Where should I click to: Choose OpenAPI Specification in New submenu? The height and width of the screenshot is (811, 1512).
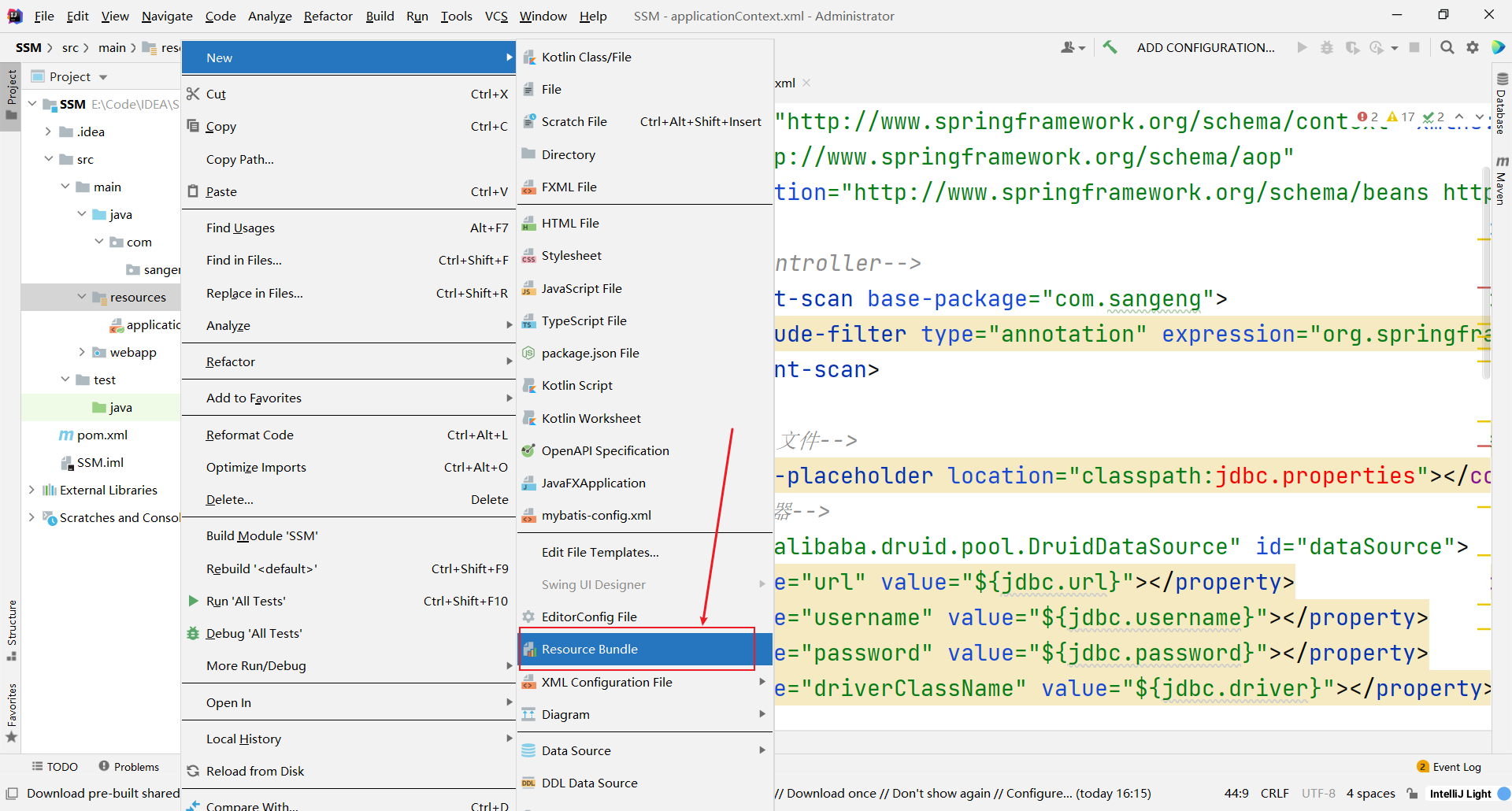click(645, 450)
